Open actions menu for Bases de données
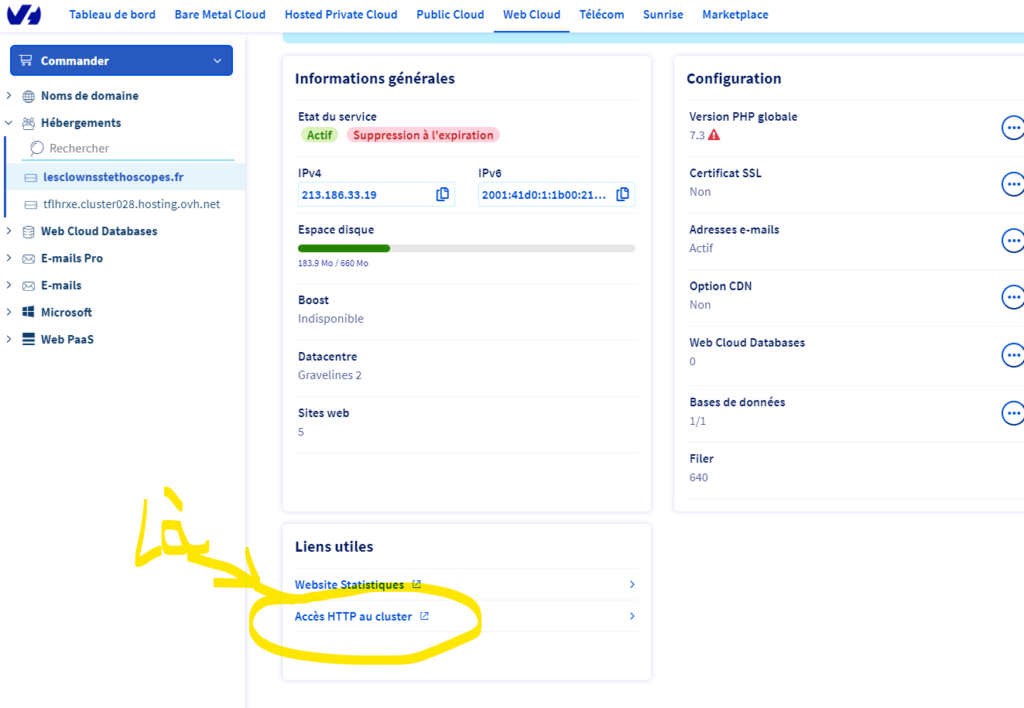The height and width of the screenshot is (708, 1024). coord(1012,413)
